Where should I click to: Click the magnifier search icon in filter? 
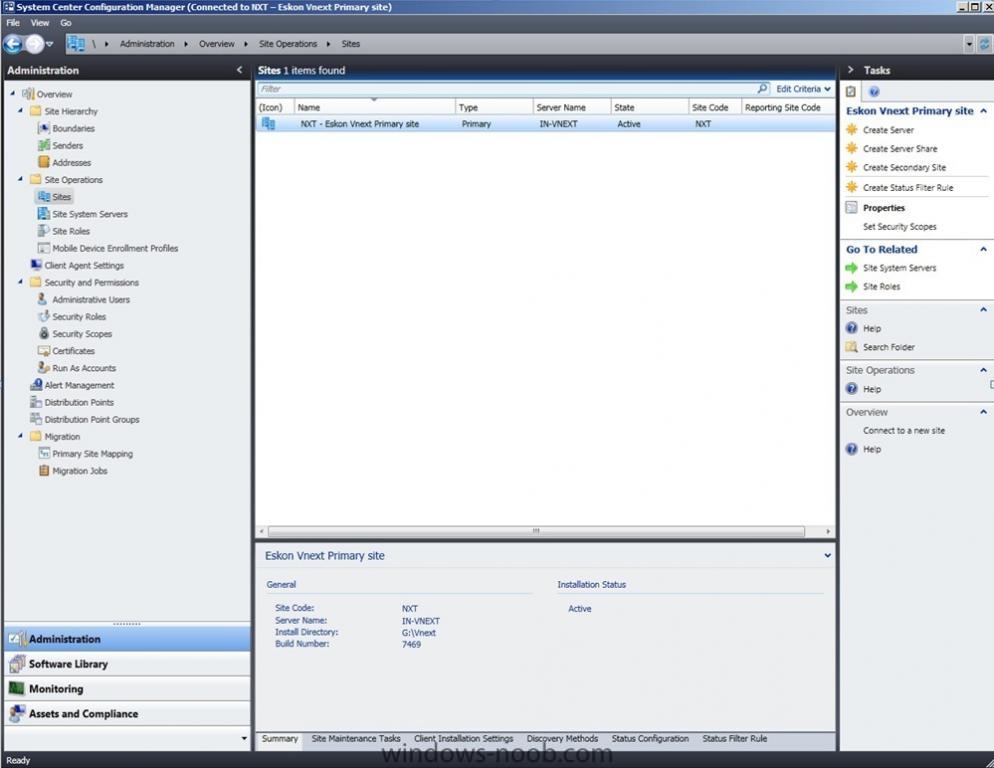click(763, 88)
